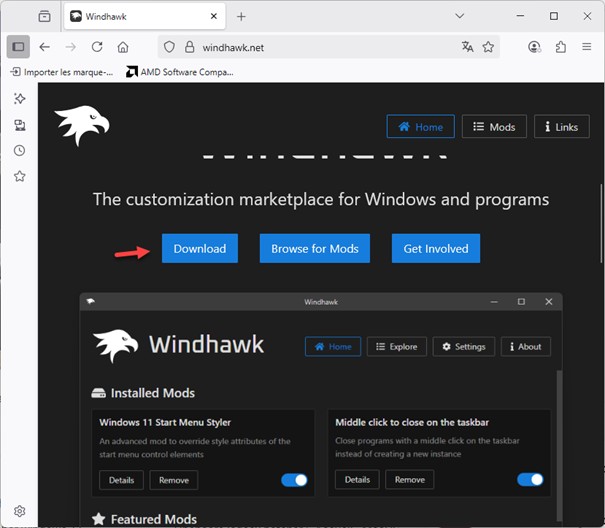
Task: Show browsing history in the sidebar
Action: [x=19, y=151]
